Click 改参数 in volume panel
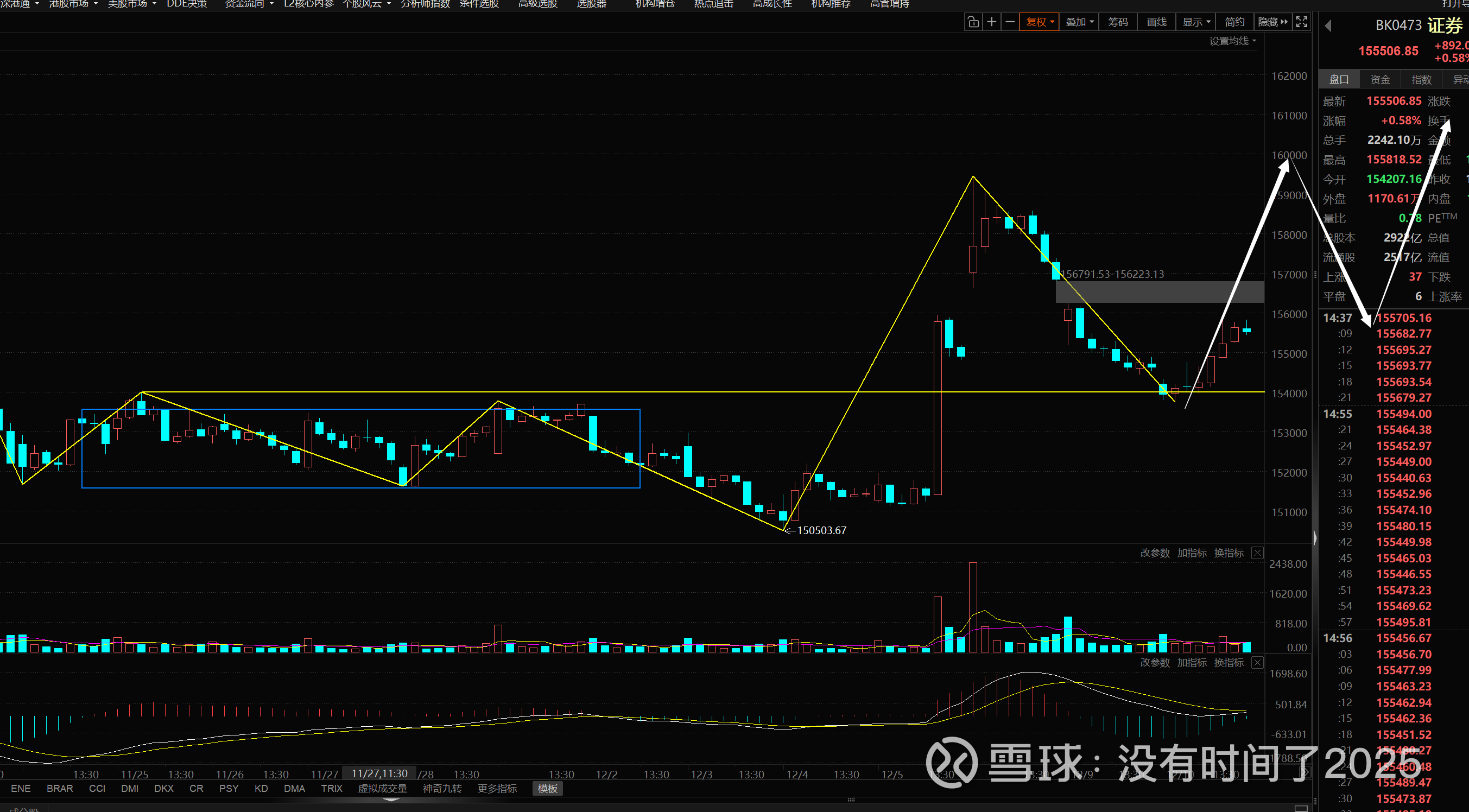The height and width of the screenshot is (812, 1469). pos(1155,553)
